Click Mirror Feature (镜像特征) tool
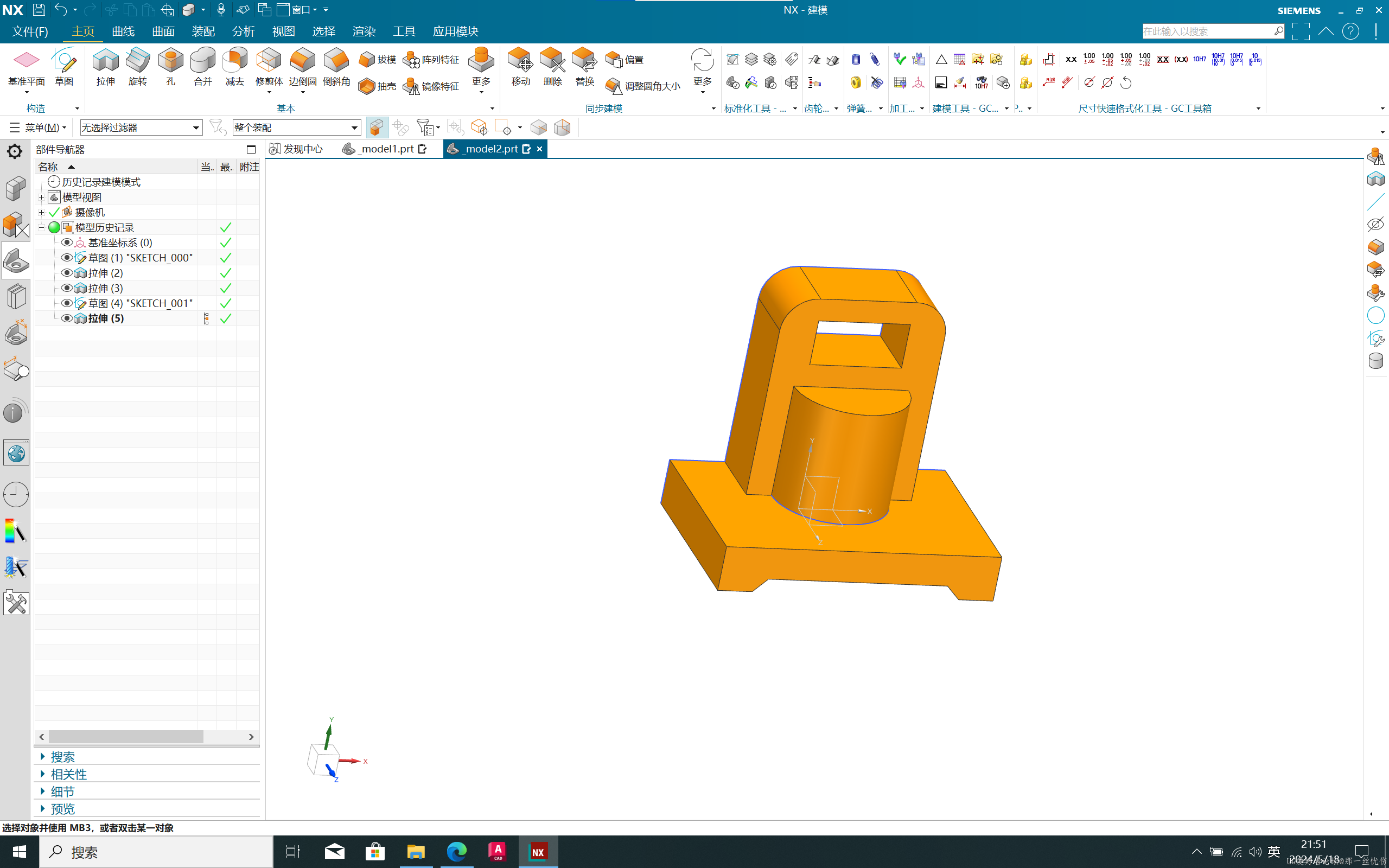The height and width of the screenshot is (868, 1389). (431, 86)
